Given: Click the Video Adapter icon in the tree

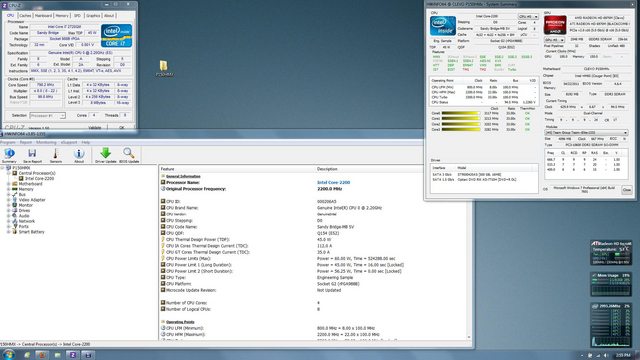Looking at the screenshot, I should click(15, 200).
